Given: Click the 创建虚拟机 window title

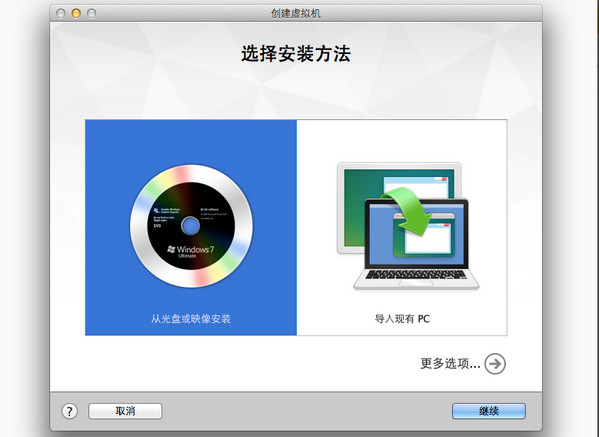Looking at the screenshot, I should 296,13.
